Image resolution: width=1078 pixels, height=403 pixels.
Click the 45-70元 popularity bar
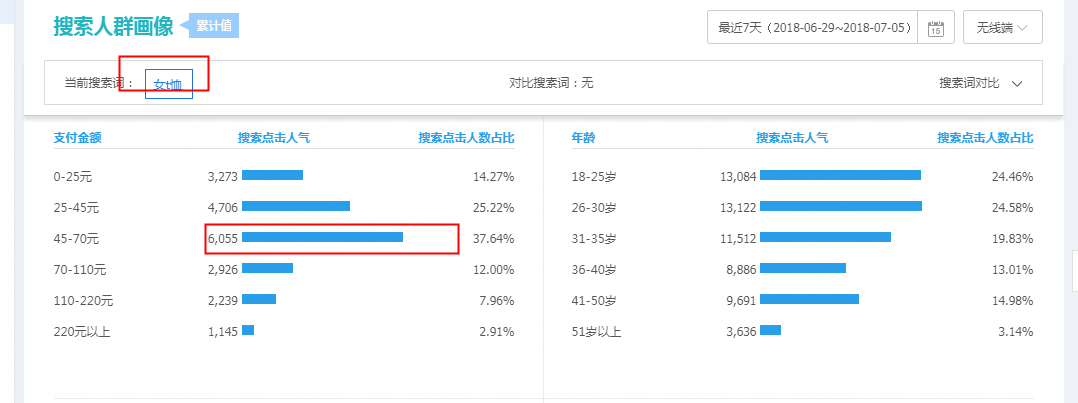coord(322,238)
